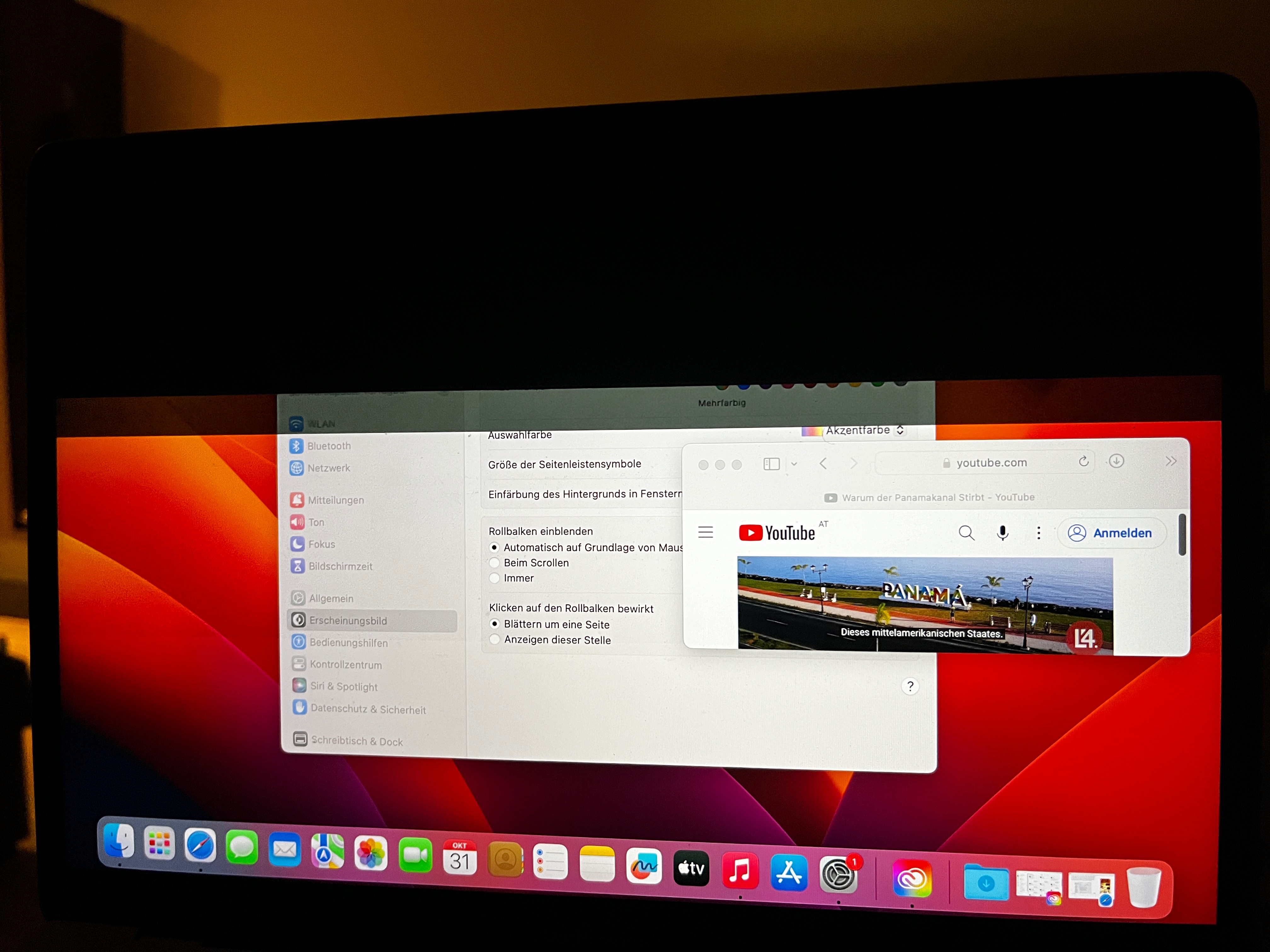Select the Immer scrollbar option
This screenshot has height=952, width=1270.
click(x=494, y=578)
